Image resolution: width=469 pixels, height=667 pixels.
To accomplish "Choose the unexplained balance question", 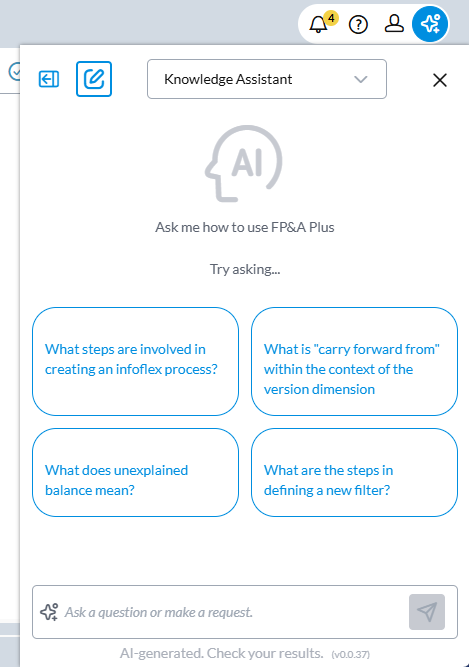I will pos(135,472).
